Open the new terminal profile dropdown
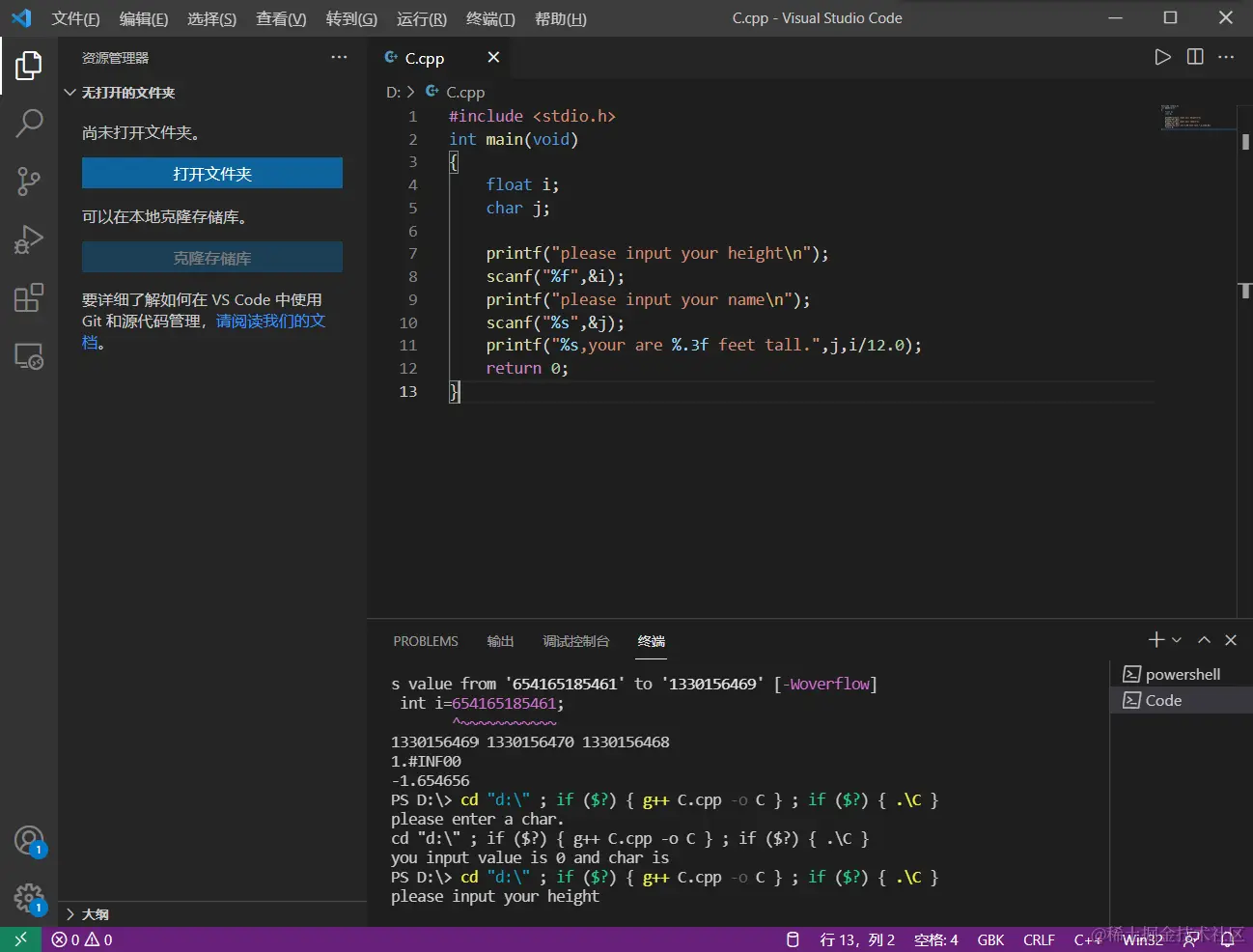 tap(1177, 640)
